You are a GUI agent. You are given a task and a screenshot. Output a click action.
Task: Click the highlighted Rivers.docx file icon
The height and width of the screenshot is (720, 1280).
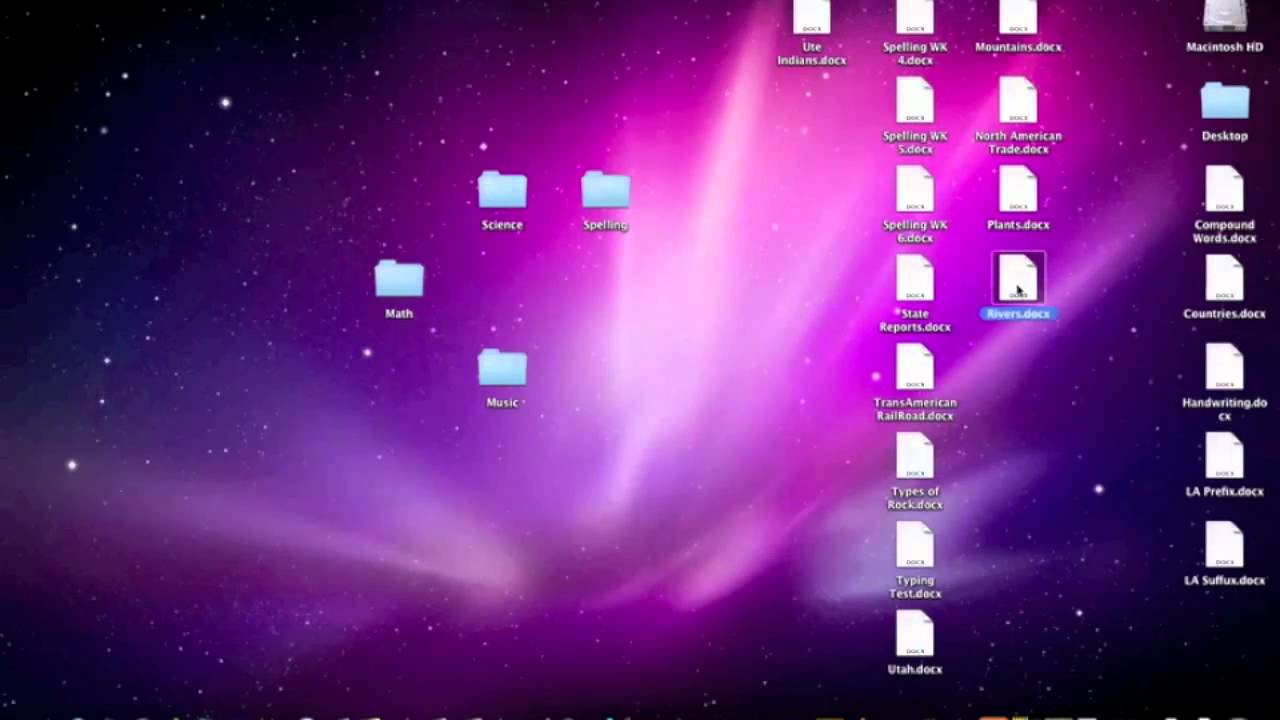[1018, 279]
